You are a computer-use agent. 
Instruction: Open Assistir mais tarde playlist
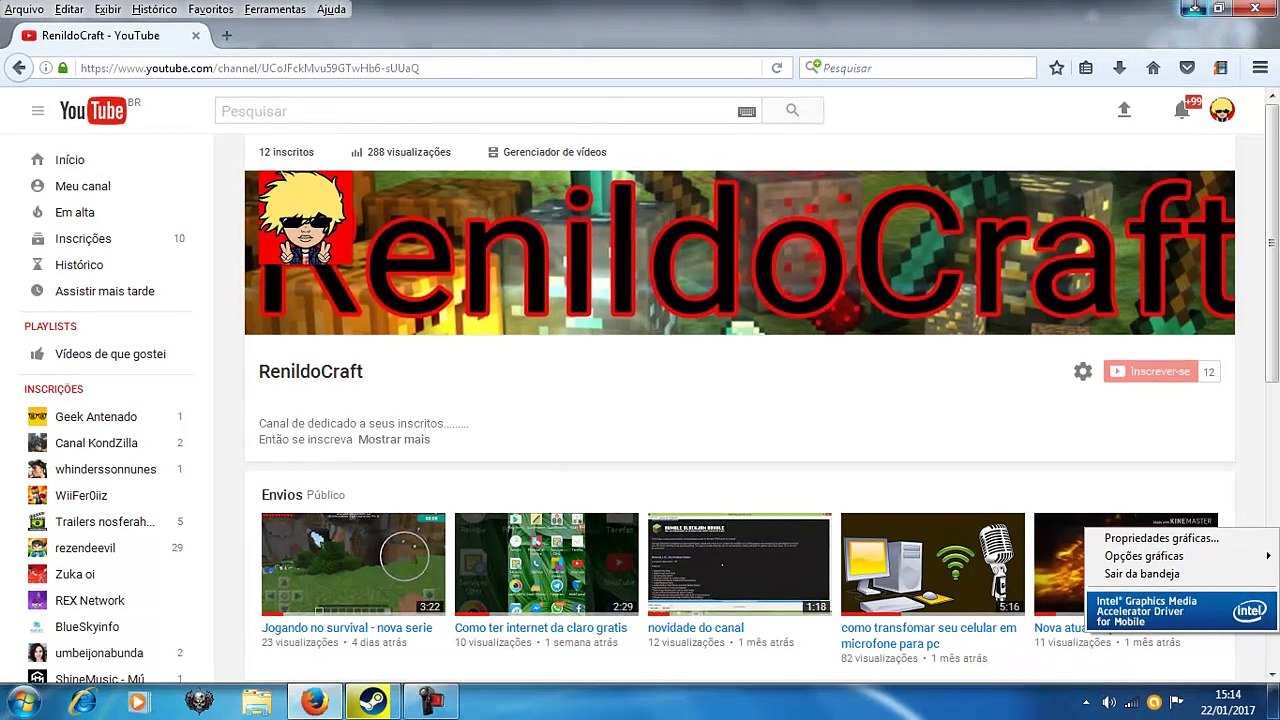tap(107, 291)
